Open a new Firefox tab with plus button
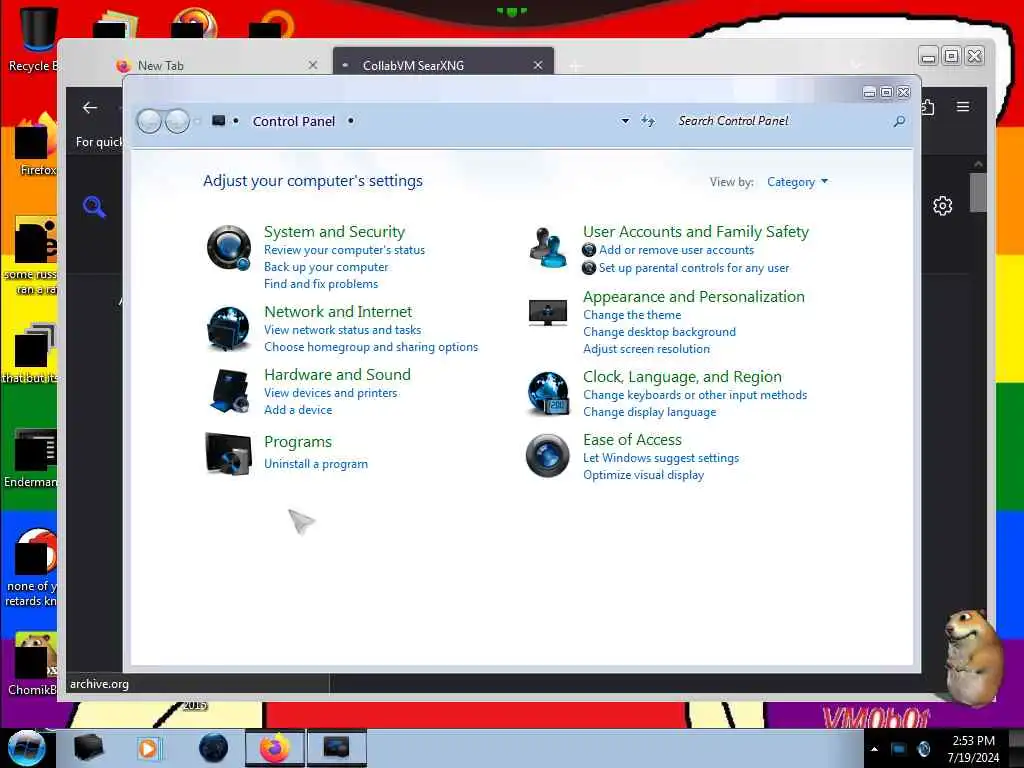The image size is (1024, 768). (x=575, y=66)
